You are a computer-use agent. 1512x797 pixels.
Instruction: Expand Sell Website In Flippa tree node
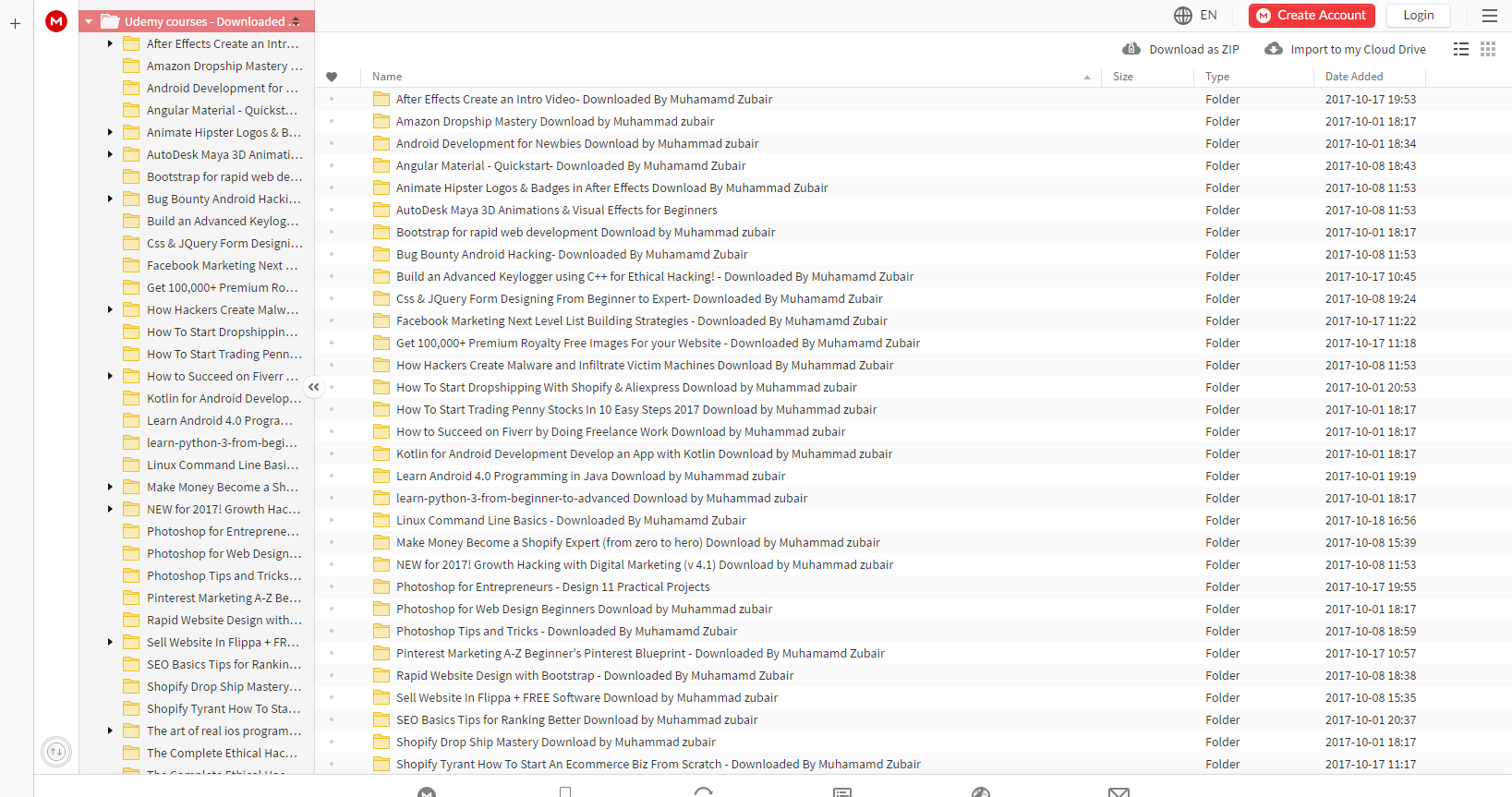pyautogui.click(x=110, y=642)
